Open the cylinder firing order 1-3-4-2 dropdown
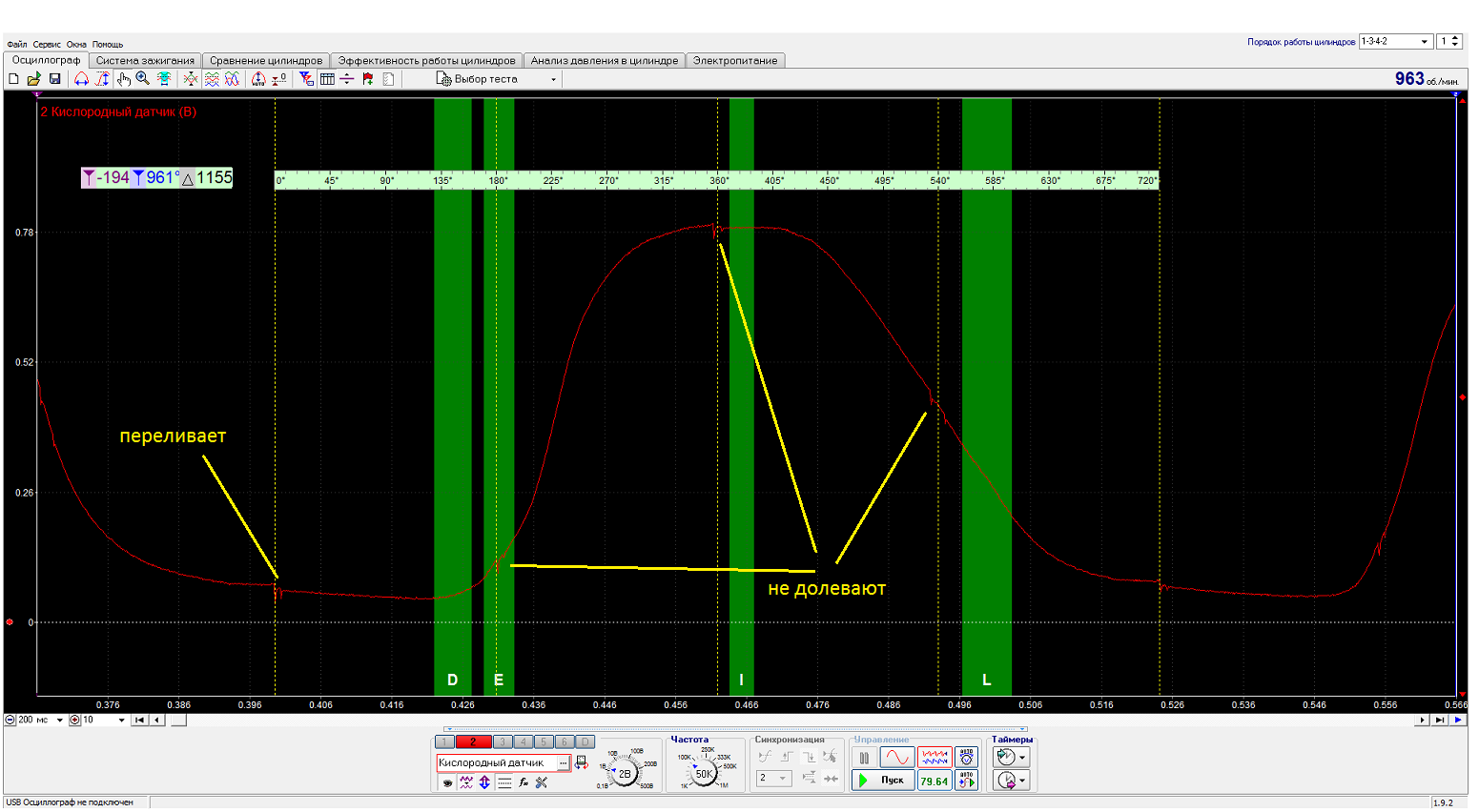This screenshot has height=812, width=1479. (1395, 41)
